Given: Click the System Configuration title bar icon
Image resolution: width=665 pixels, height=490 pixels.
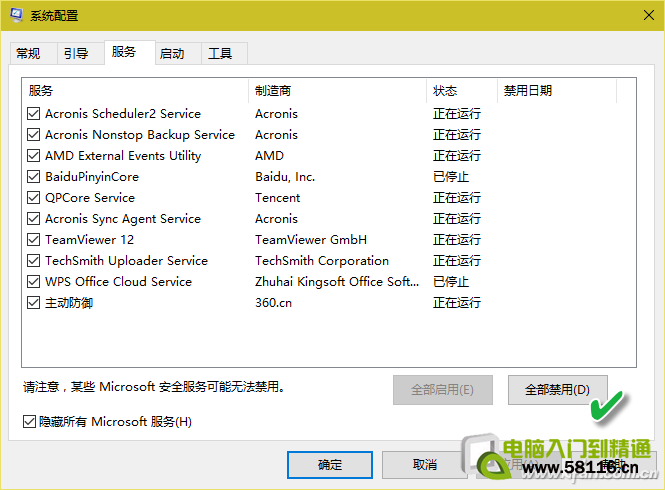Looking at the screenshot, I should coord(16,15).
